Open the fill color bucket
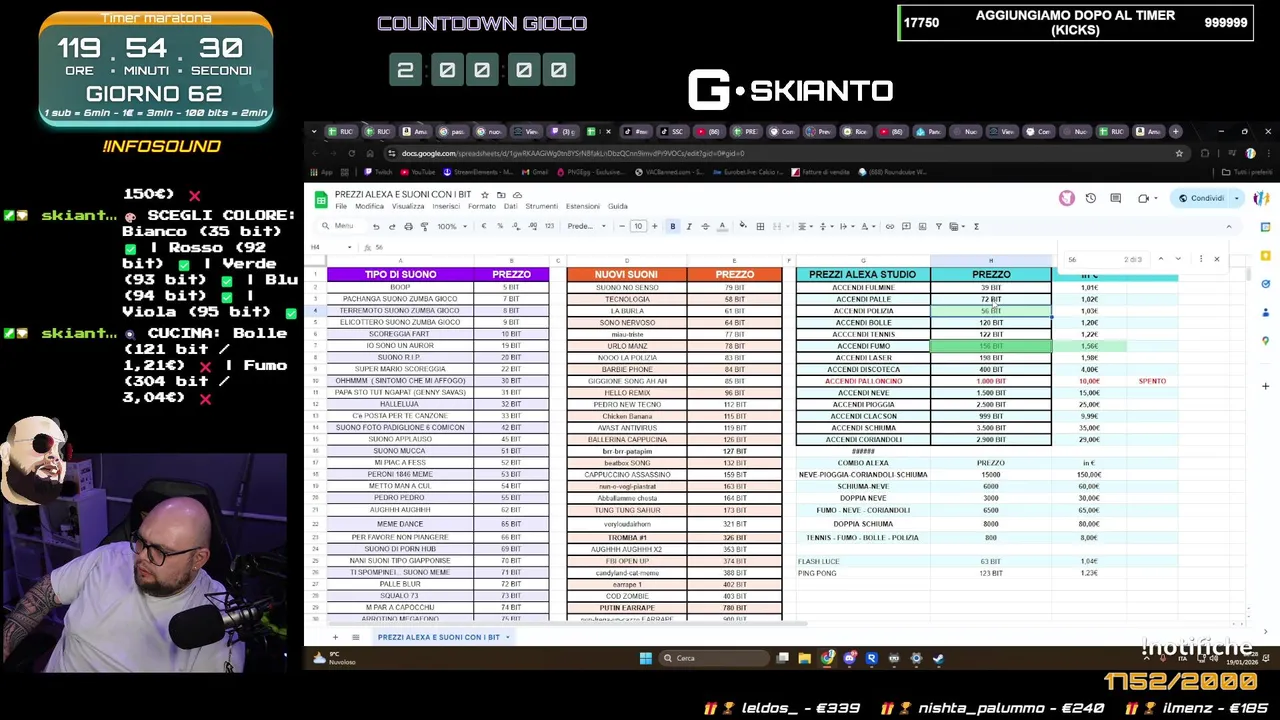 click(742, 226)
